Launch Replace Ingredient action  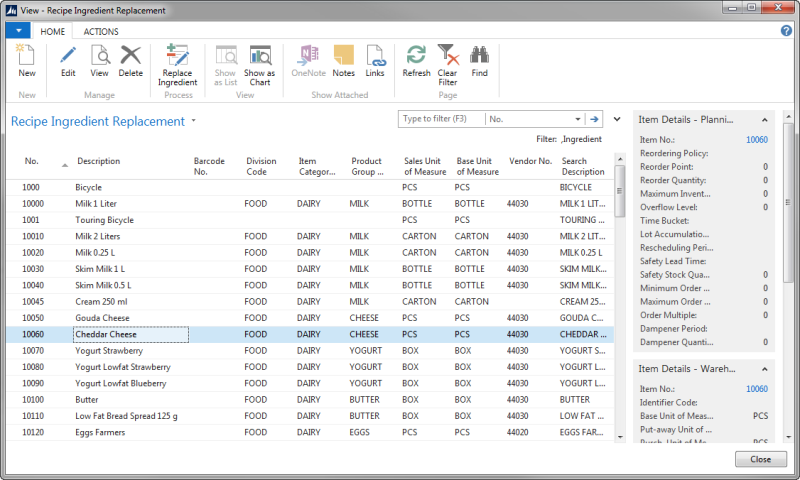click(x=178, y=64)
